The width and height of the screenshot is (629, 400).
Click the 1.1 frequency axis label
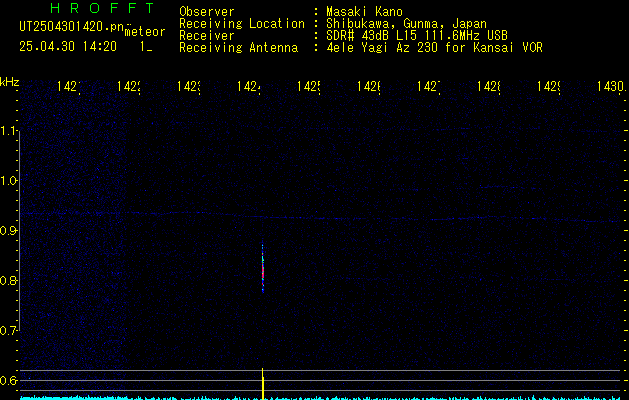coord(9,131)
